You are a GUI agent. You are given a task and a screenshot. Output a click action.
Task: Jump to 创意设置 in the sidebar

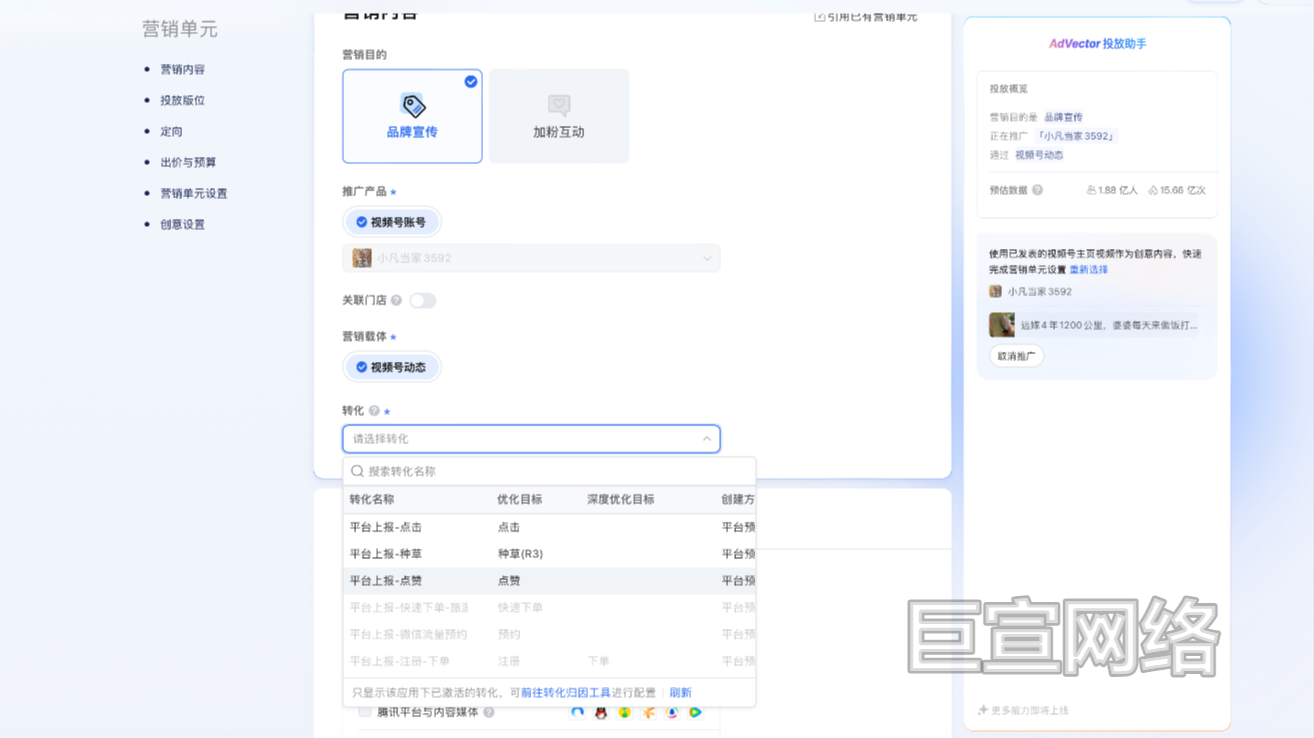[x=182, y=225]
